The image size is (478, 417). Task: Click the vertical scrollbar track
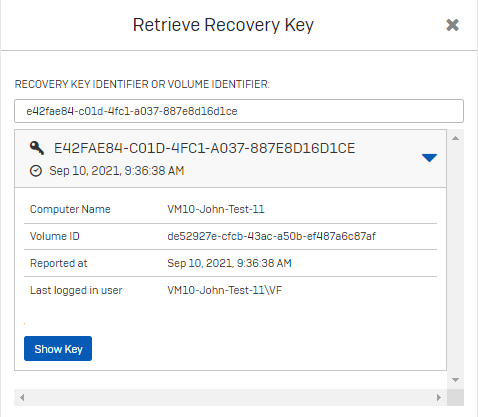click(455, 259)
